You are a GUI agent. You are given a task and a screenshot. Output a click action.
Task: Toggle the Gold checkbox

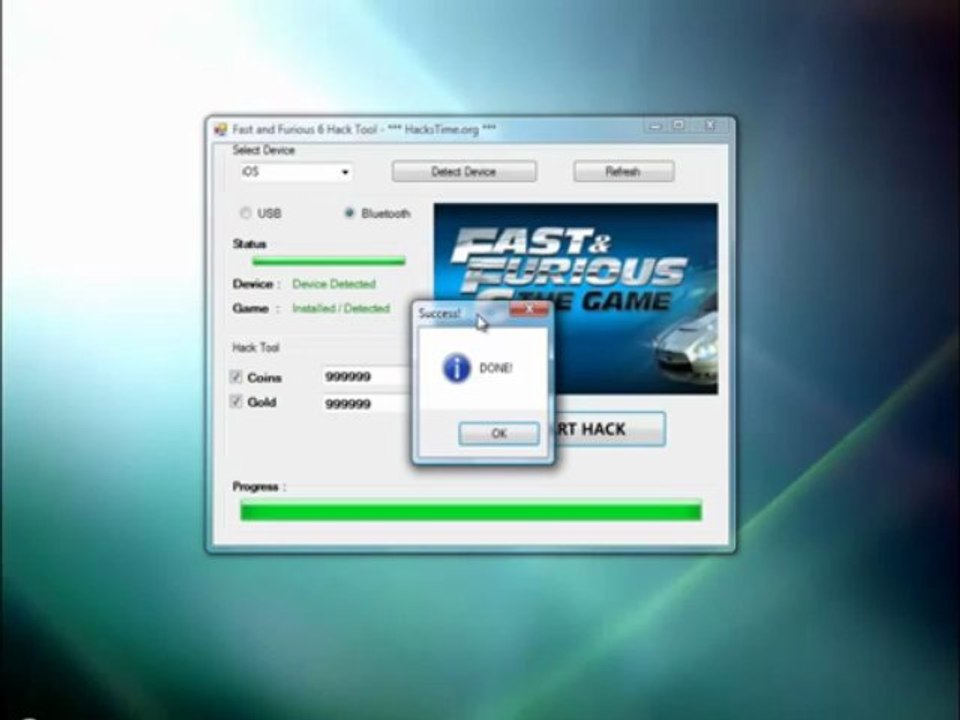point(236,401)
